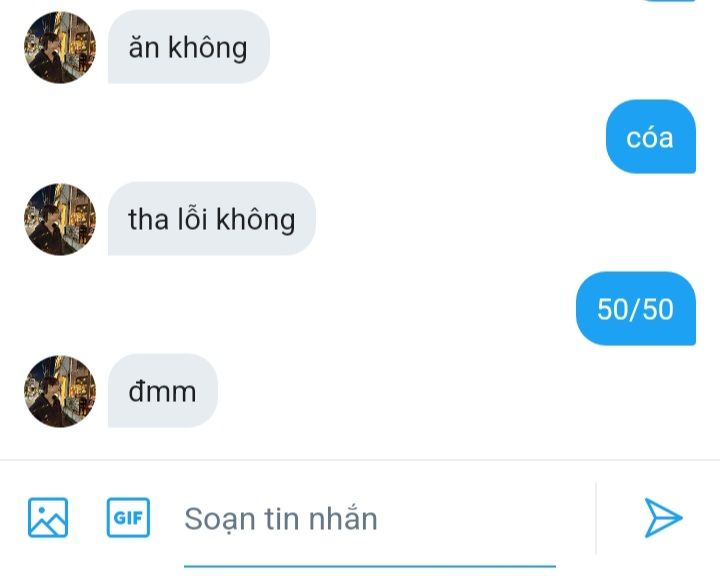Place the cursor in the "Soạn tin nhắn" placeholder

[281, 519]
